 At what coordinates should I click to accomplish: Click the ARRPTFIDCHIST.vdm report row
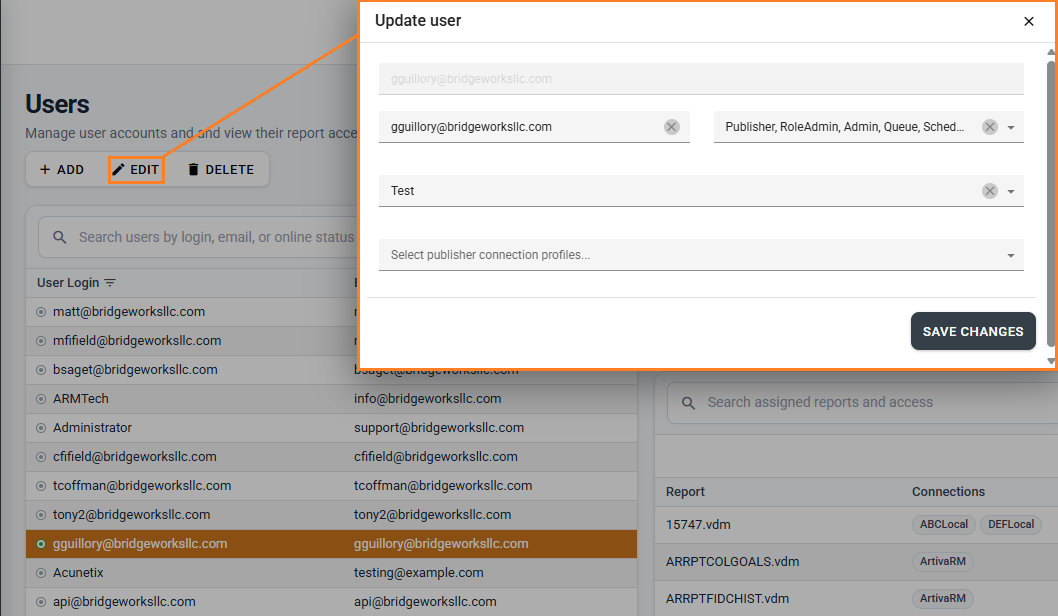click(856, 598)
